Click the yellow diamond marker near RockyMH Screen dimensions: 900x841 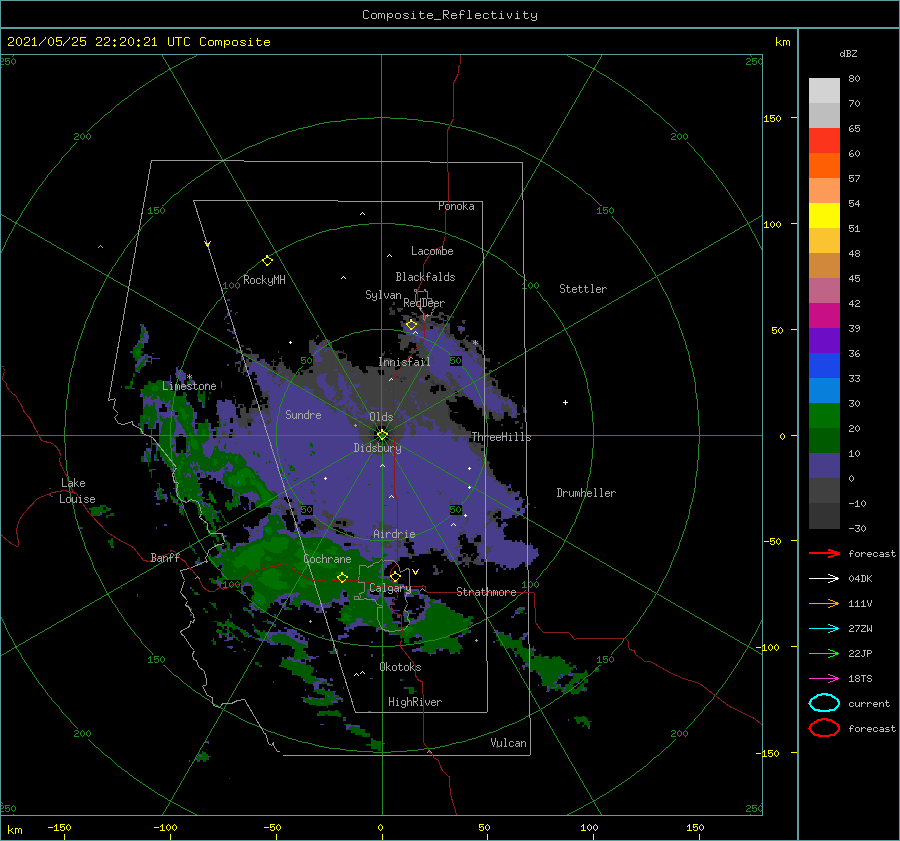(267, 261)
